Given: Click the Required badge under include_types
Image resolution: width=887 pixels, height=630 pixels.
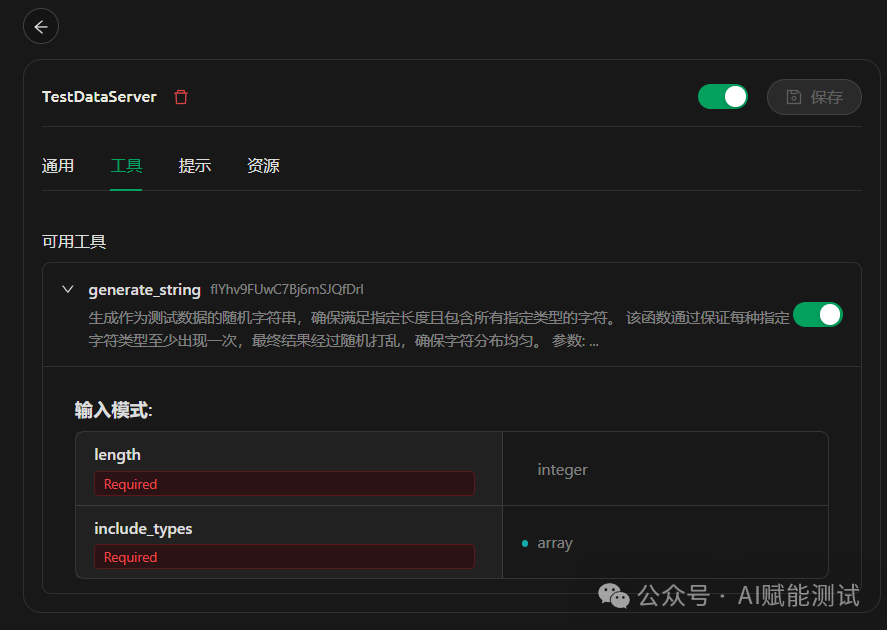Looking at the screenshot, I should click(131, 557).
